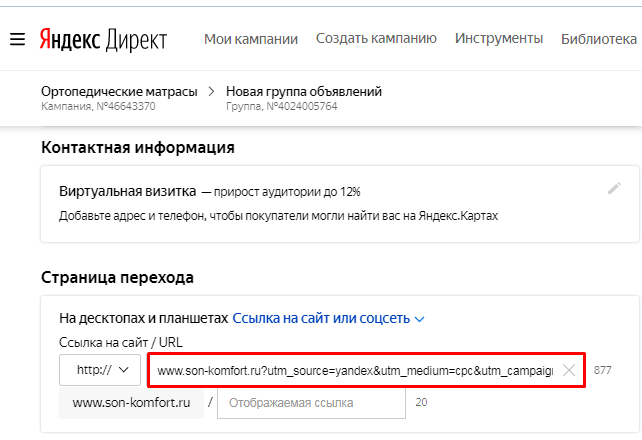Screen dimensions: 642x440
Task: Expand Ссылка на сайт или соцсеть dropdown
Action: [x=329, y=319]
